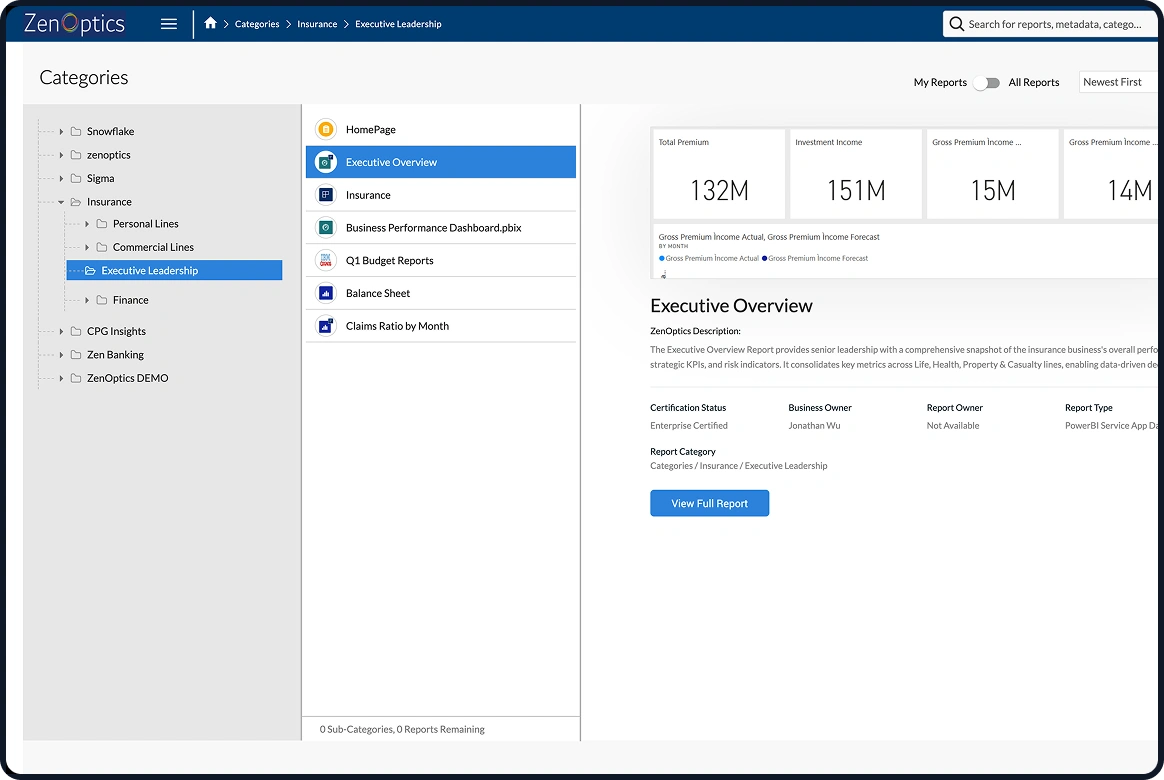This screenshot has width=1164, height=780.
Task: Select Categories in the breadcrumb
Action: [257, 24]
